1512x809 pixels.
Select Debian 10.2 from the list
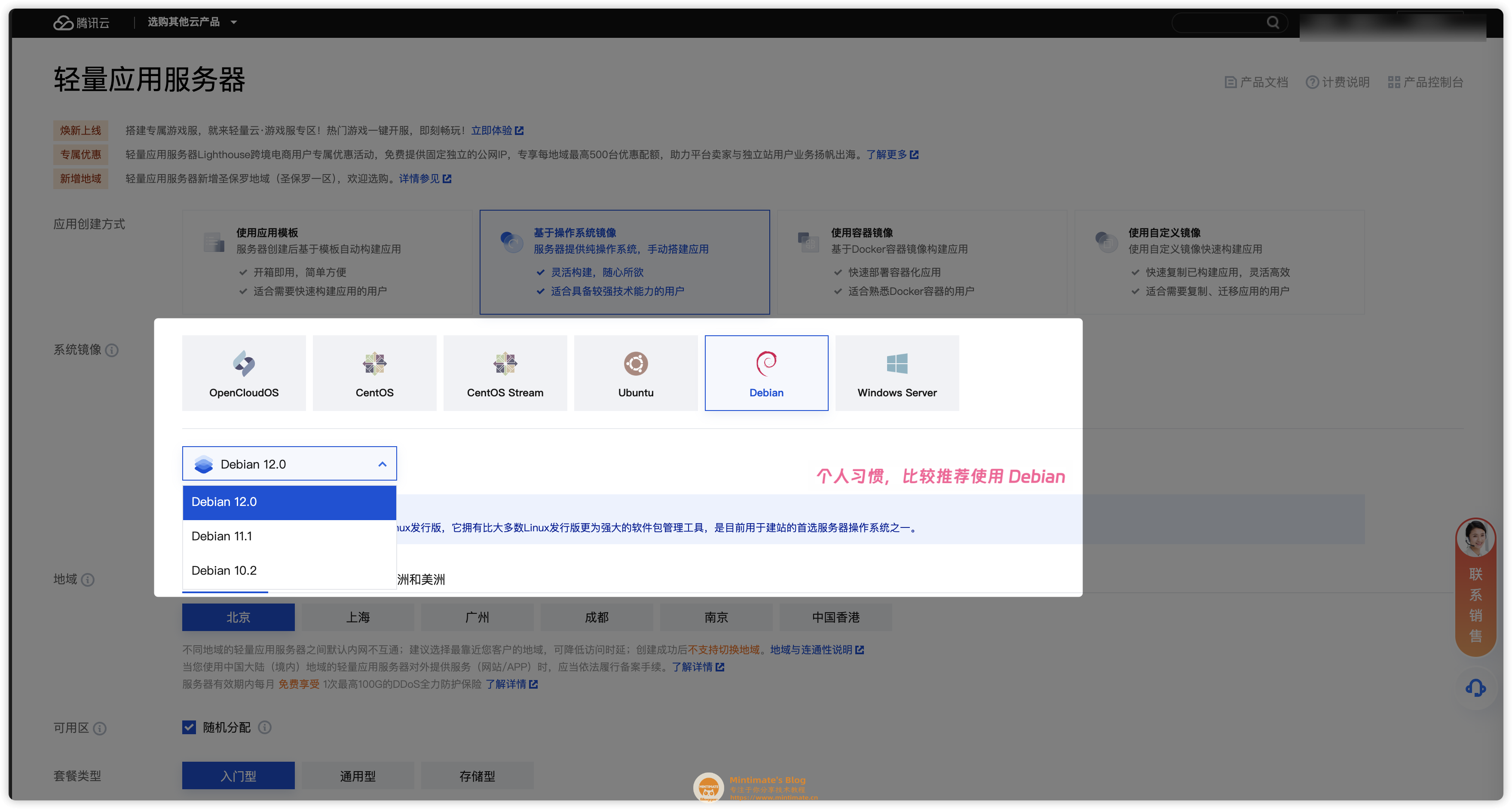click(x=289, y=571)
